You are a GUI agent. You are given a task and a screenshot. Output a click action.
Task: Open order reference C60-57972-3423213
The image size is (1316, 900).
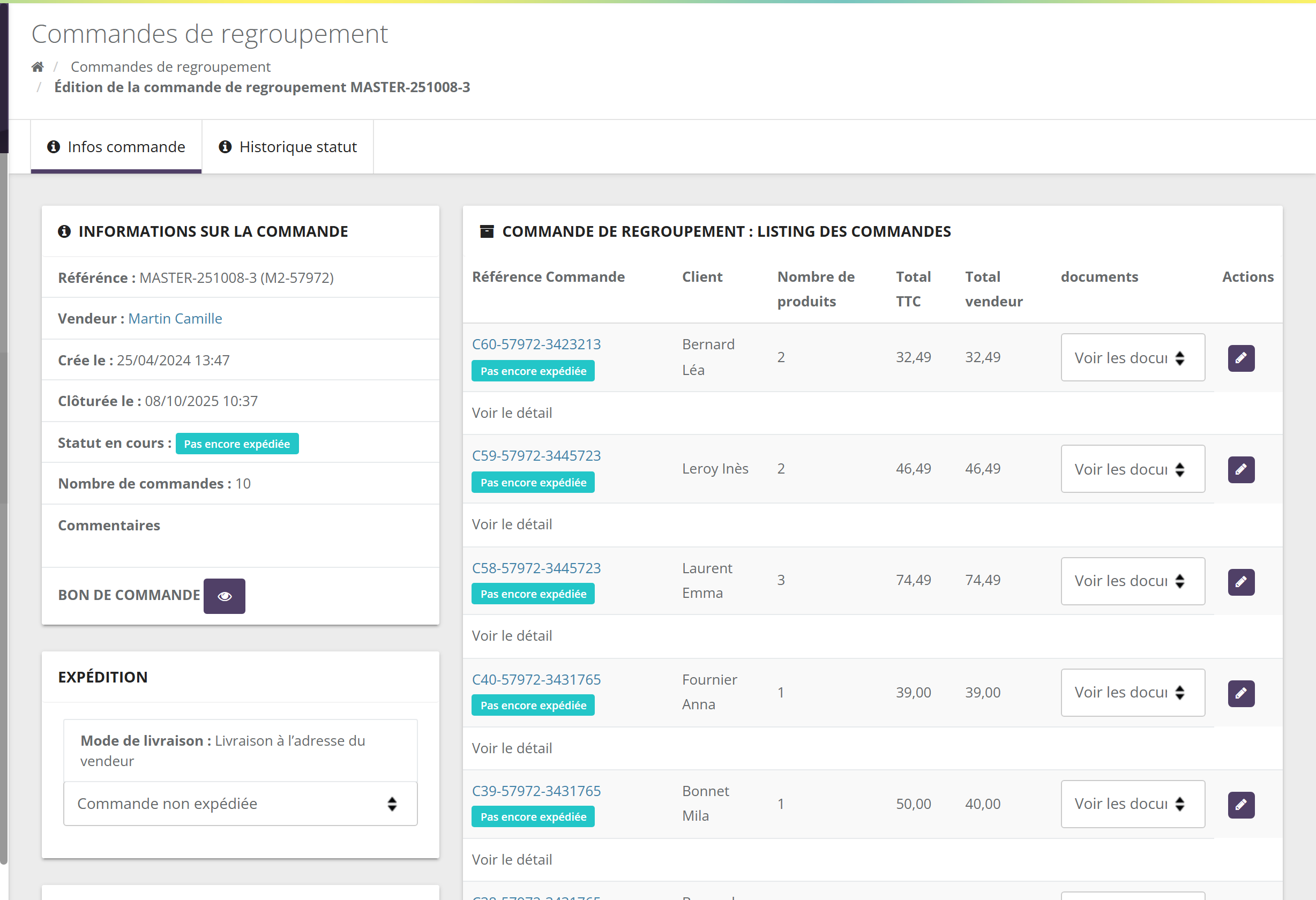536,344
